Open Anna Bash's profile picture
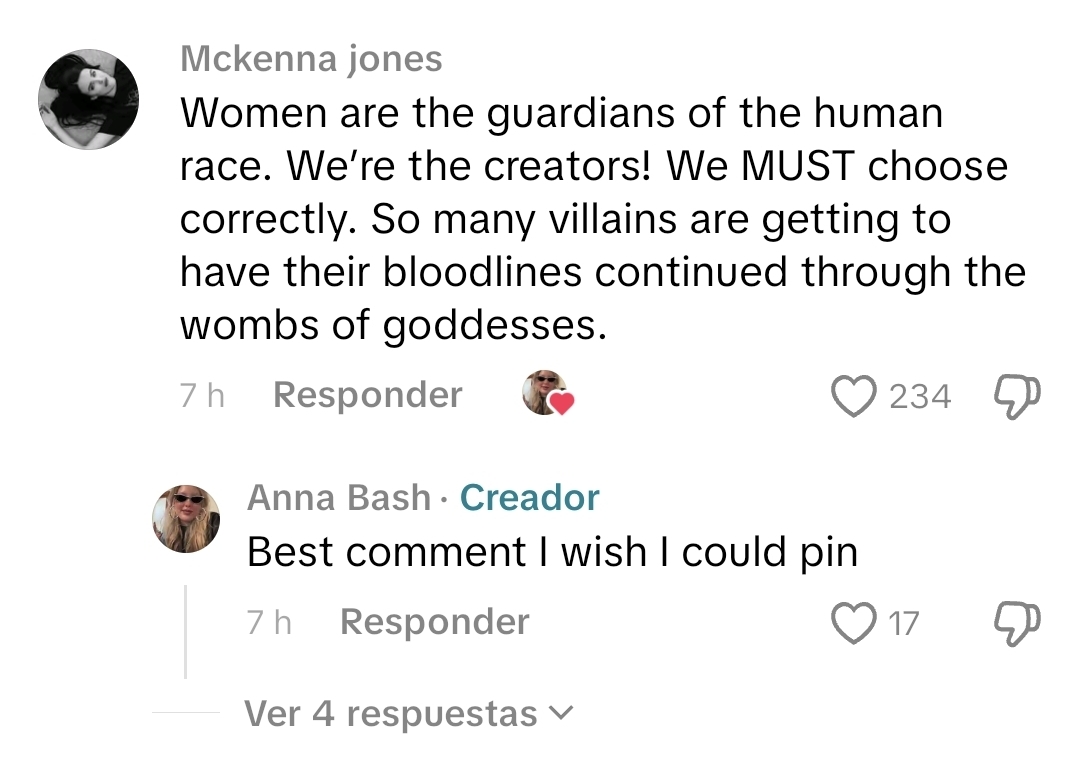This screenshot has width=1080, height=771. tap(186, 519)
